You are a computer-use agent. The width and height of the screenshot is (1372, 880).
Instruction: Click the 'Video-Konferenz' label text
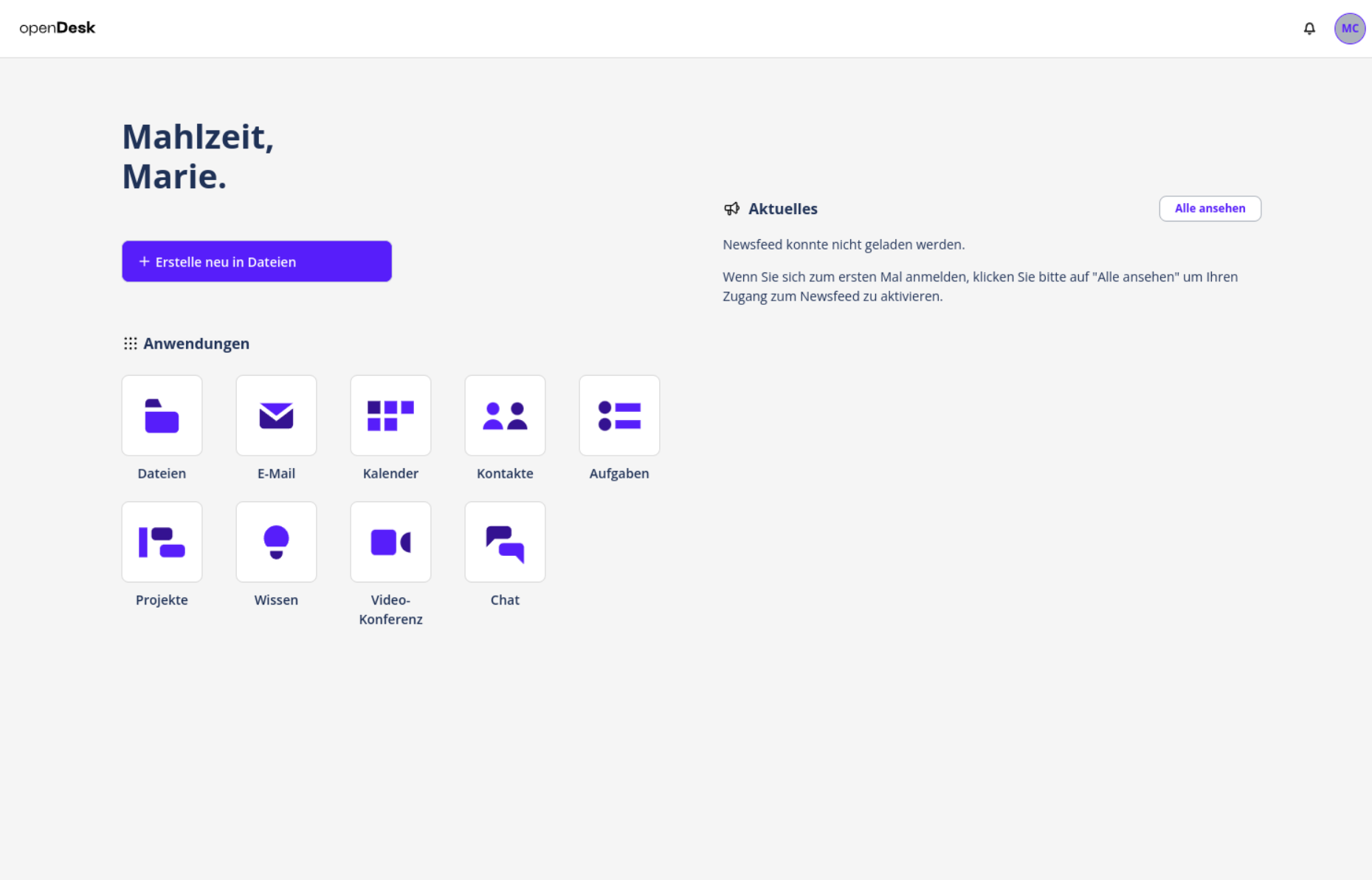390,610
